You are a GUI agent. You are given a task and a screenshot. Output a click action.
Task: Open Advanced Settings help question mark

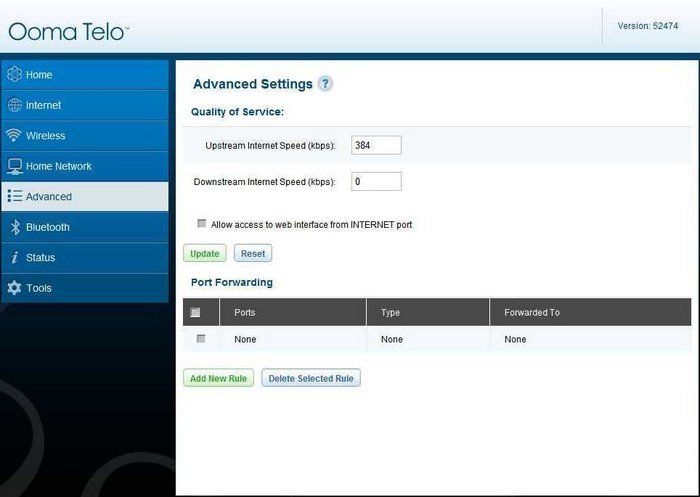(x=325, y=84)
